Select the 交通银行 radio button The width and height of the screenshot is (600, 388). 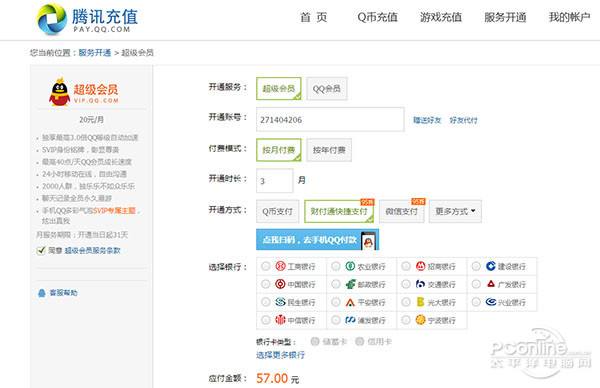pyautogui.click(x=406, y=284)
